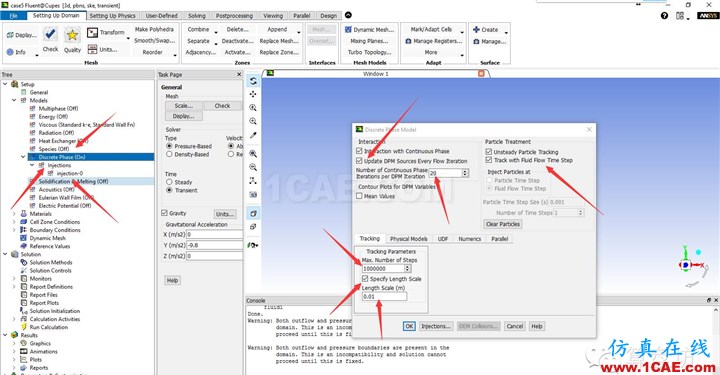The width and height of the screenshot is (720, 375).
Task: Collapse the Injections tree node
Action: tap(32, 165)
